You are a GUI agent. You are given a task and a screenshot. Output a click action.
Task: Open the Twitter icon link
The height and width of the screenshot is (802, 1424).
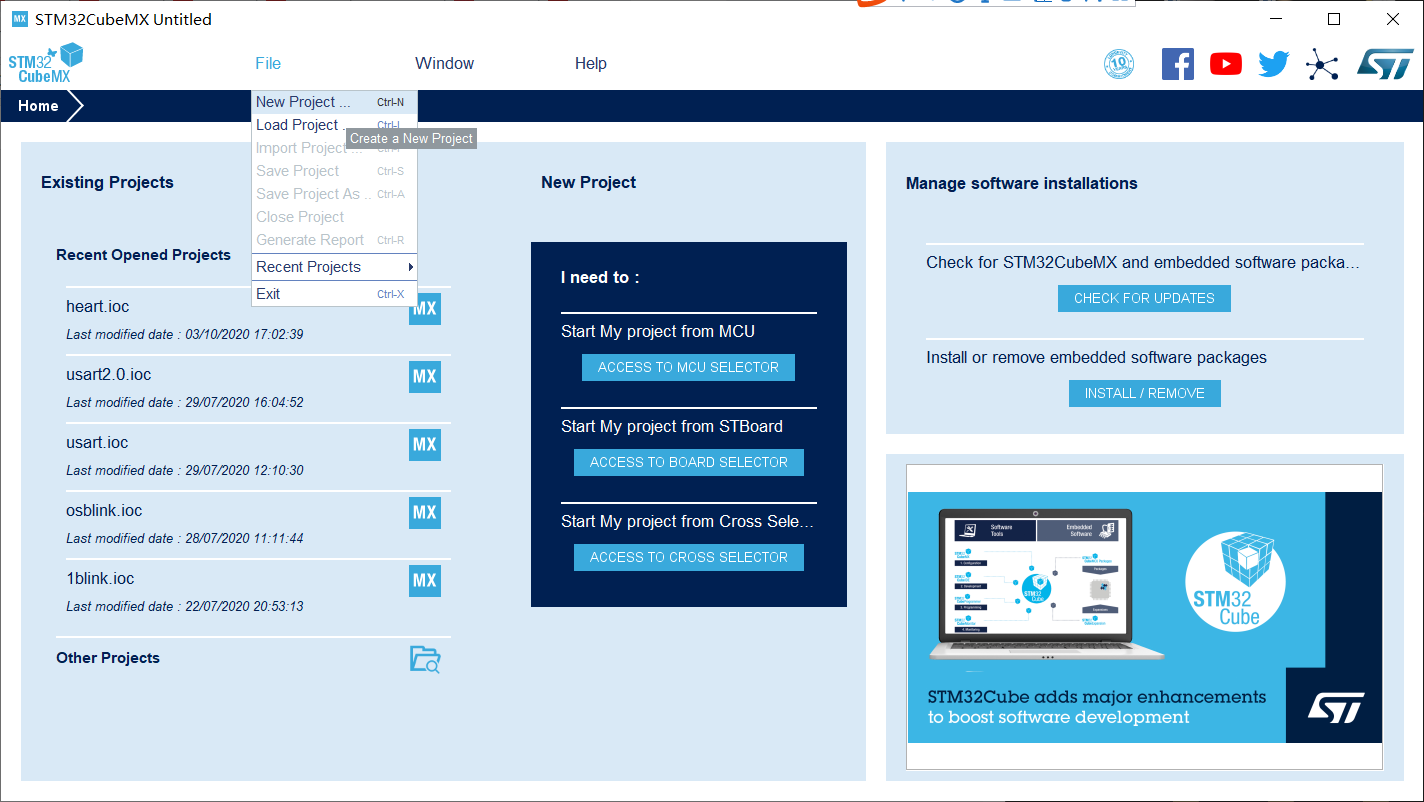[x=1274, y=64]
